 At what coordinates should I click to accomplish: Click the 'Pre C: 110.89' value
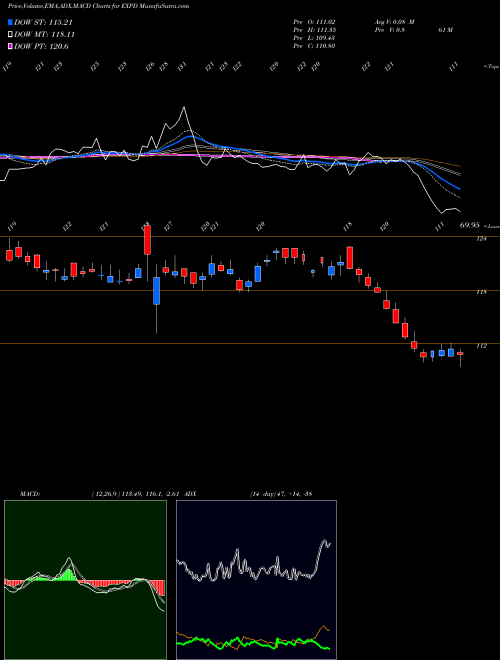pos(314,46)
